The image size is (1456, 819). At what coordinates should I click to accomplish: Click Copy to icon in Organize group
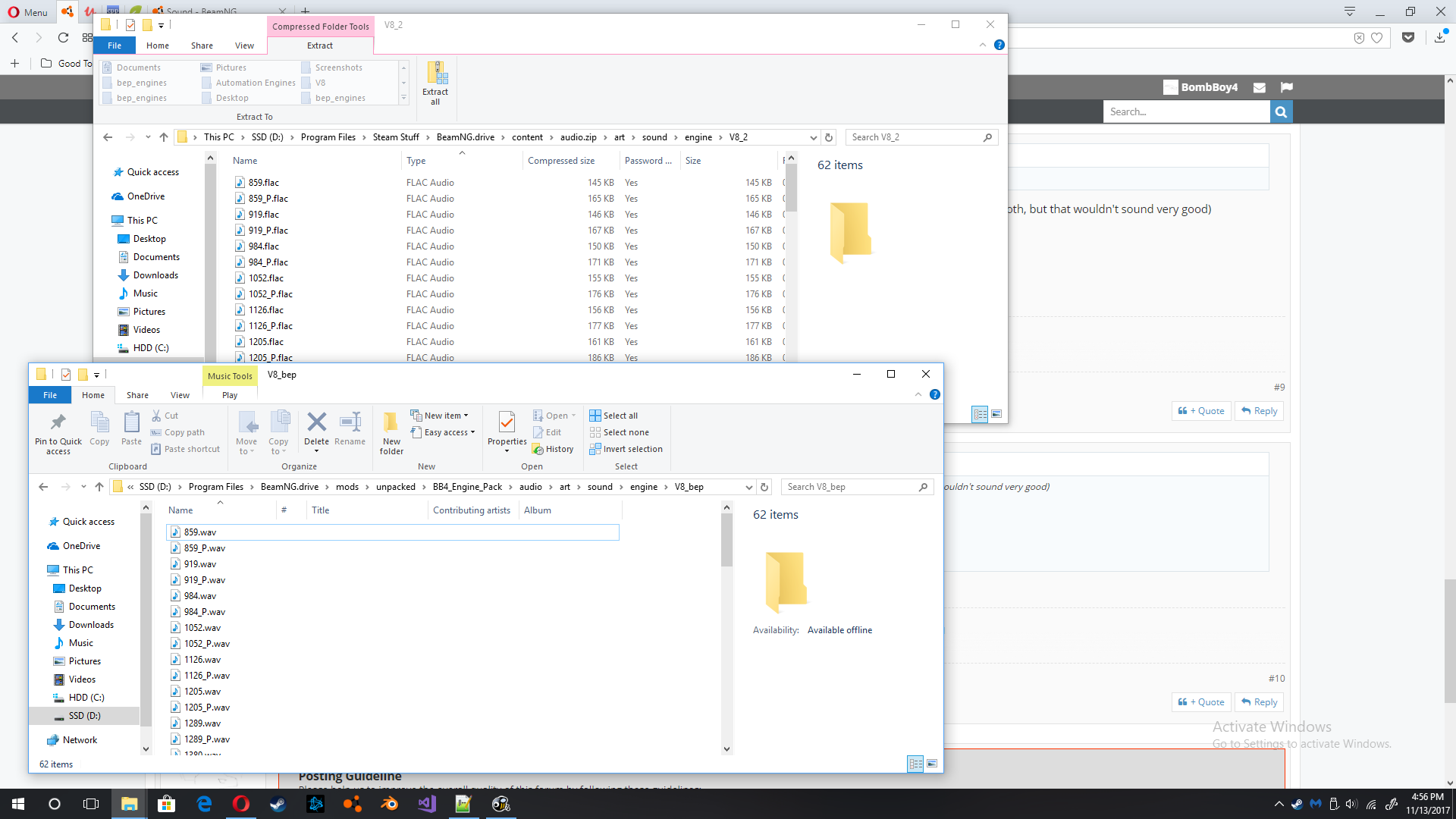point(278,433)
